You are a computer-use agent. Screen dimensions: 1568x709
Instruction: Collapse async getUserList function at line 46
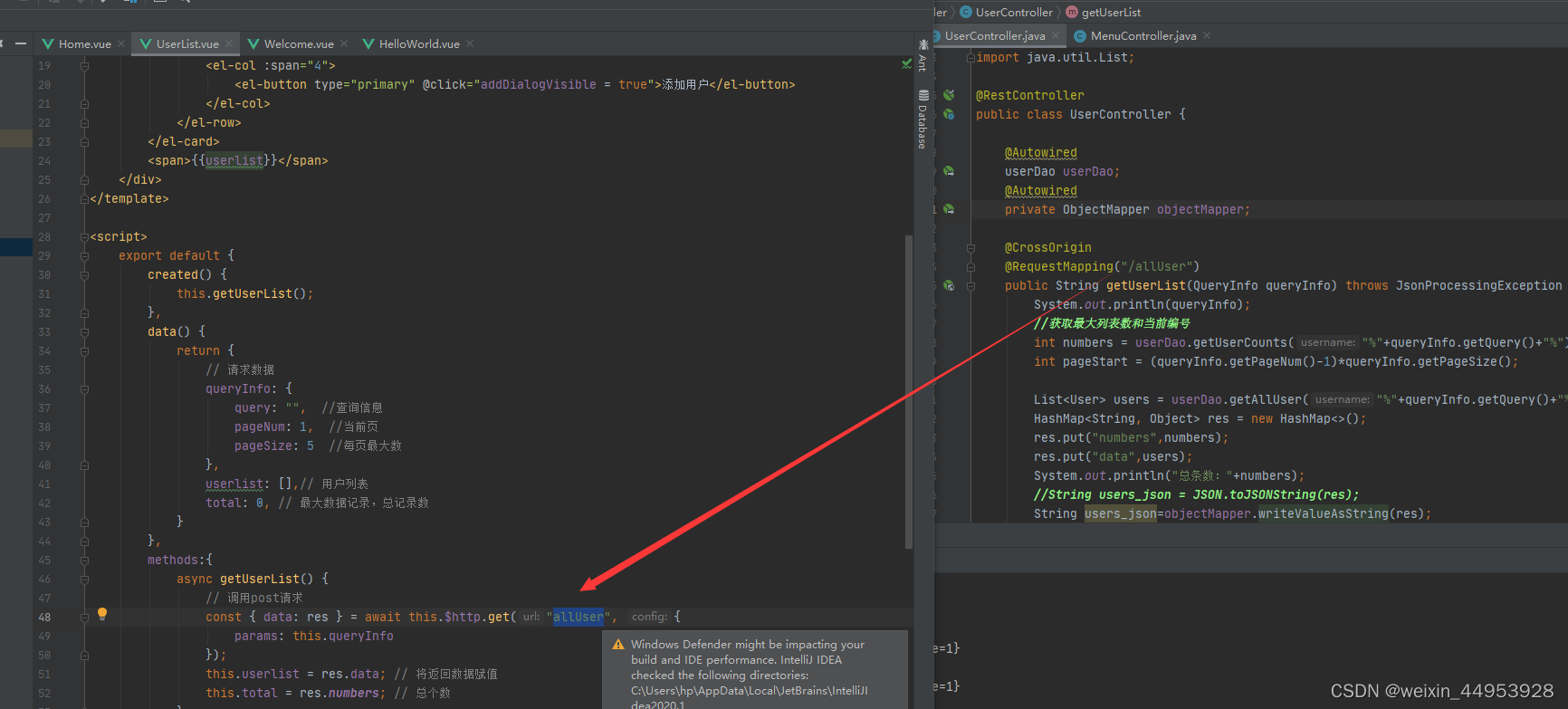click(x=84, y=580)
